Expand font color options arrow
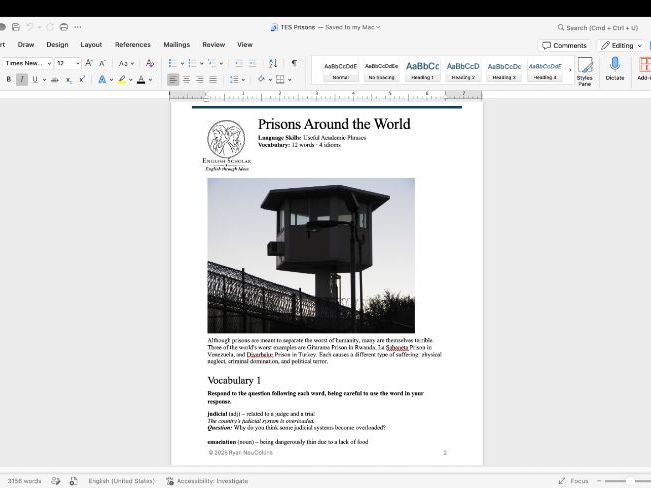651x488 pixels. tap(150, 80)
